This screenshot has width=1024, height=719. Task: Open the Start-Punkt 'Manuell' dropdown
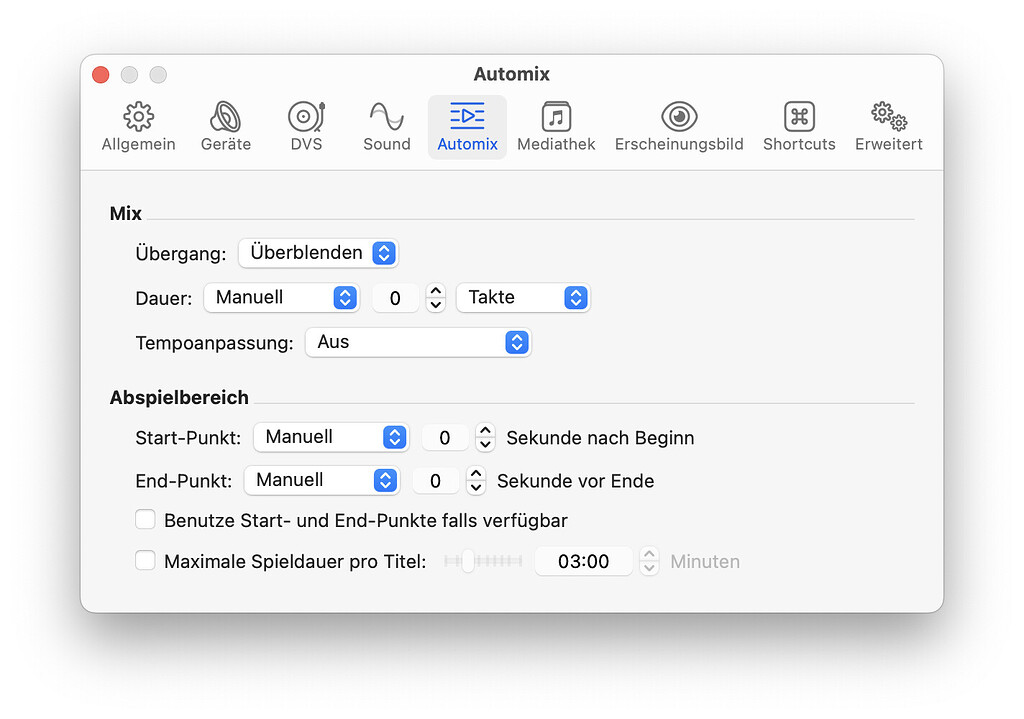331,437
